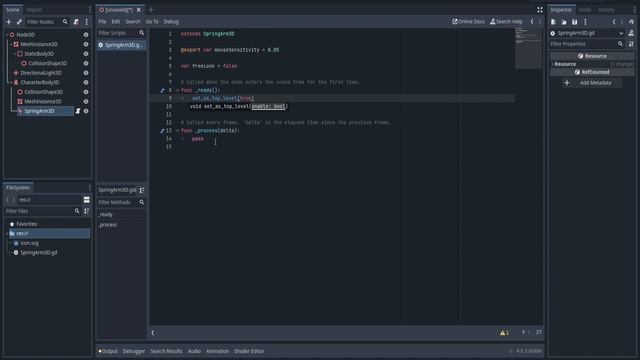The image size is (640, 360).
Task: Toggle distraction-free mode icon
Action: point(540,9)
